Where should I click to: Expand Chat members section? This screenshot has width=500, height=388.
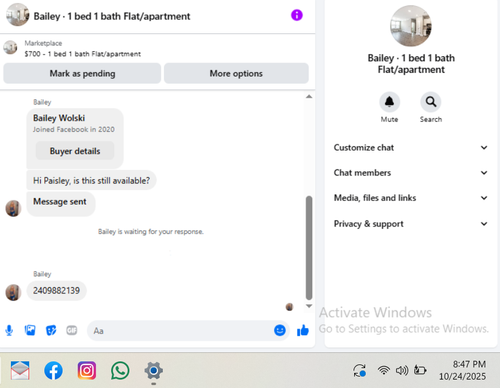pyautogui.click(x=411, y=173)
